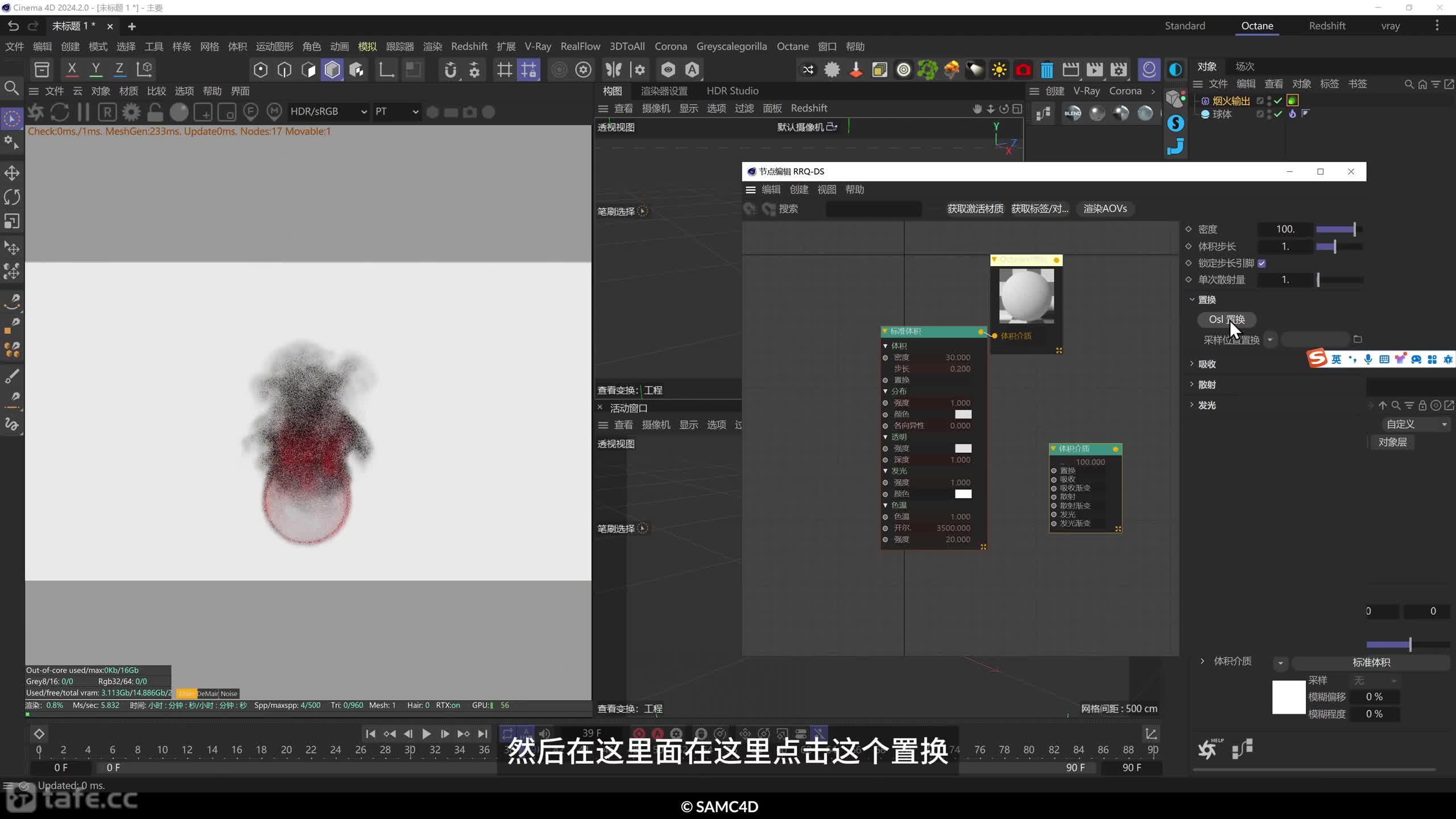Select the Scale tool in left toolbar
Screen dimensions: 1456x819
(12, 221)
